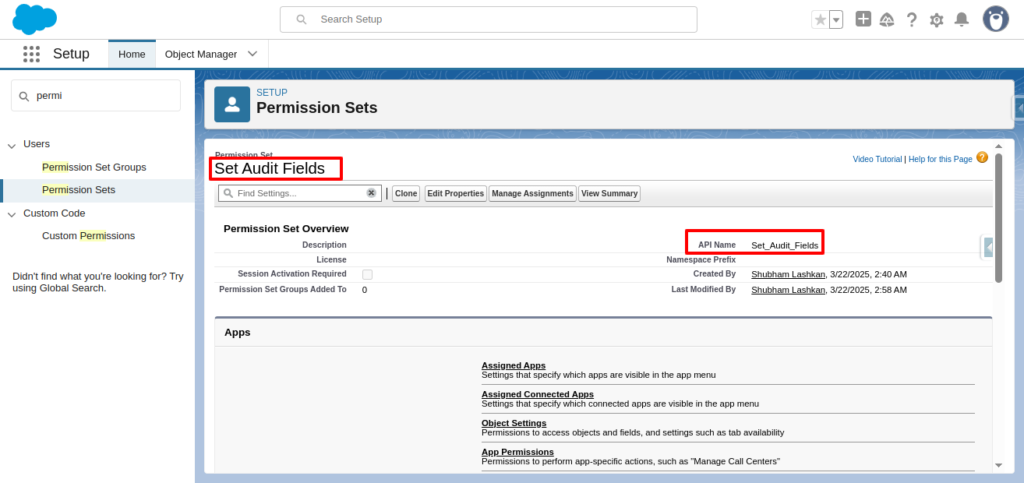Image resolution: width=1024 pixels, height=483 pixels.
Task: Focus the Quick Find box containing permi
Action: point(96,96)
